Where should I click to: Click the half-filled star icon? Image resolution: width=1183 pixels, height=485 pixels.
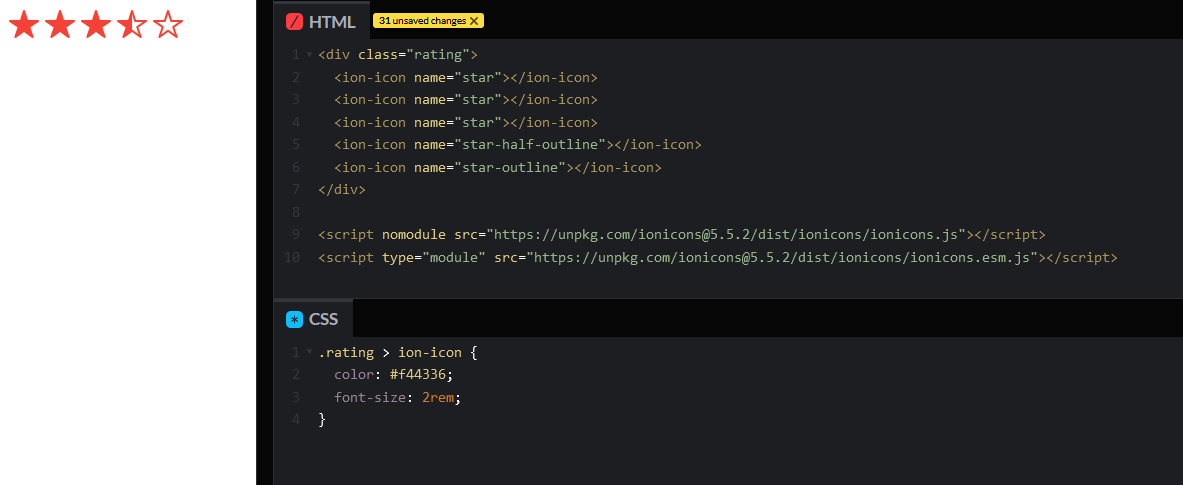[132, 25]
